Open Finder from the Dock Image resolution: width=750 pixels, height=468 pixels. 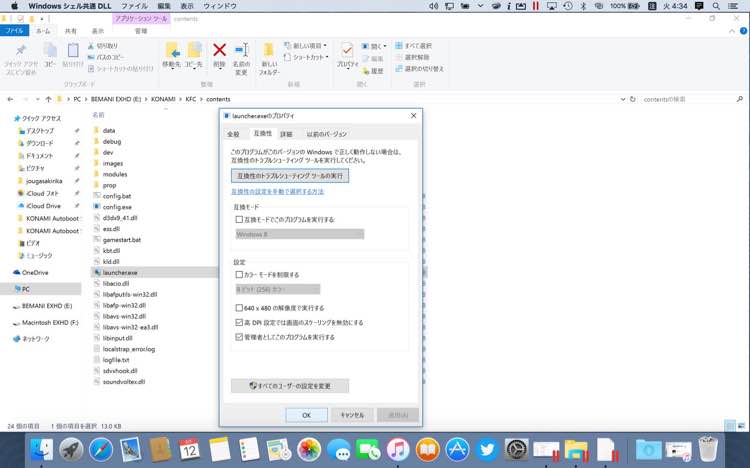(42, 450)
